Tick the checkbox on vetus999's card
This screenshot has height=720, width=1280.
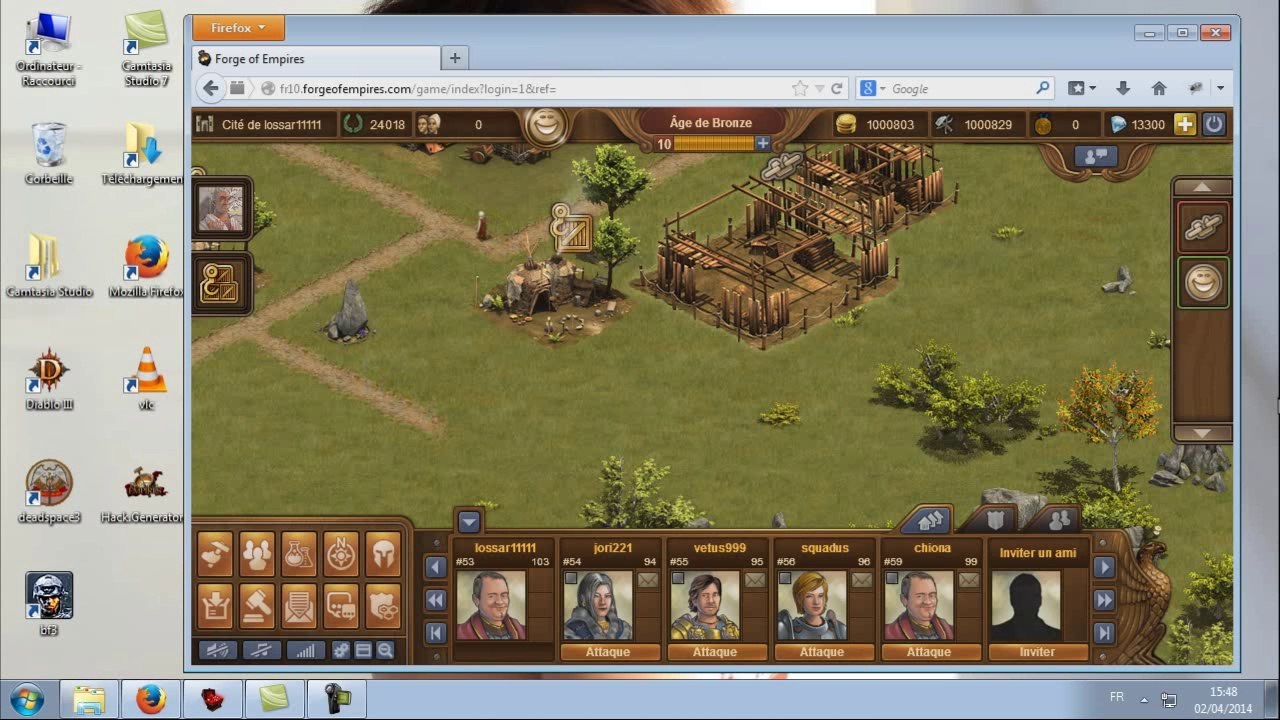[x=678, y=579]
